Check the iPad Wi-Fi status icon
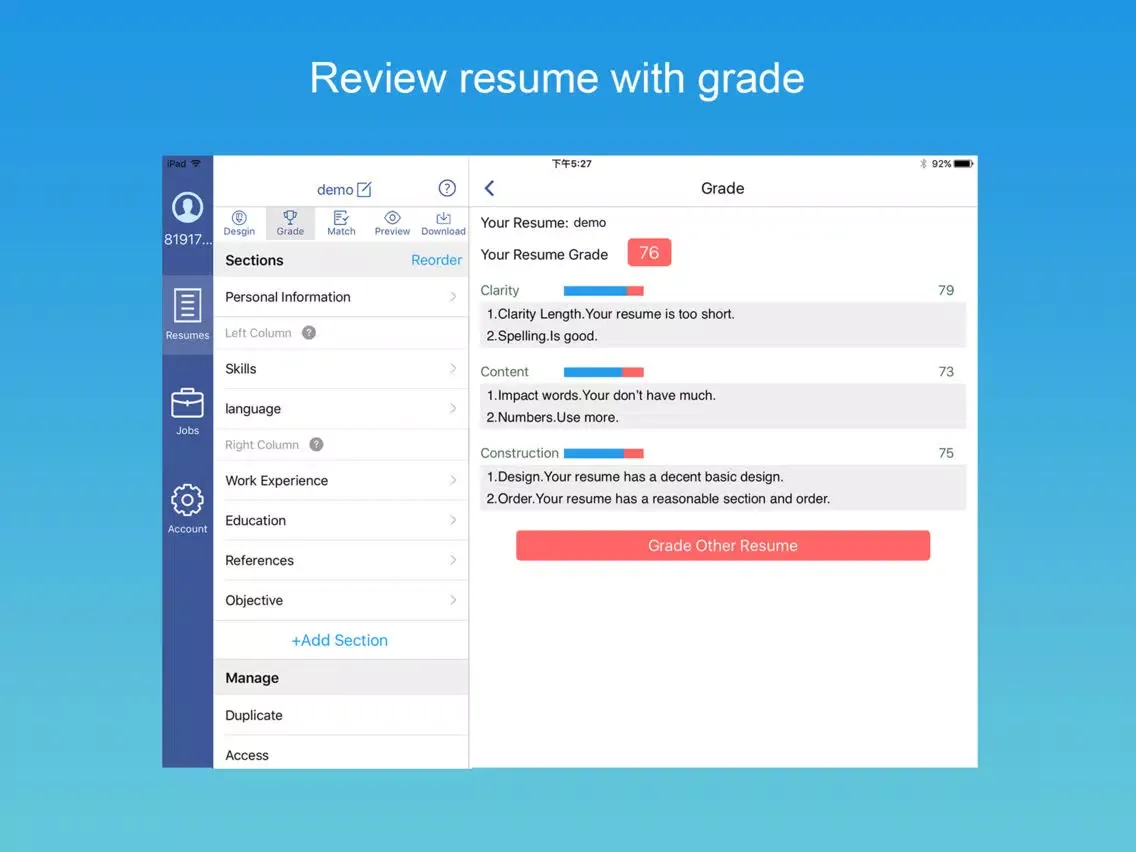 click(196, 164)
